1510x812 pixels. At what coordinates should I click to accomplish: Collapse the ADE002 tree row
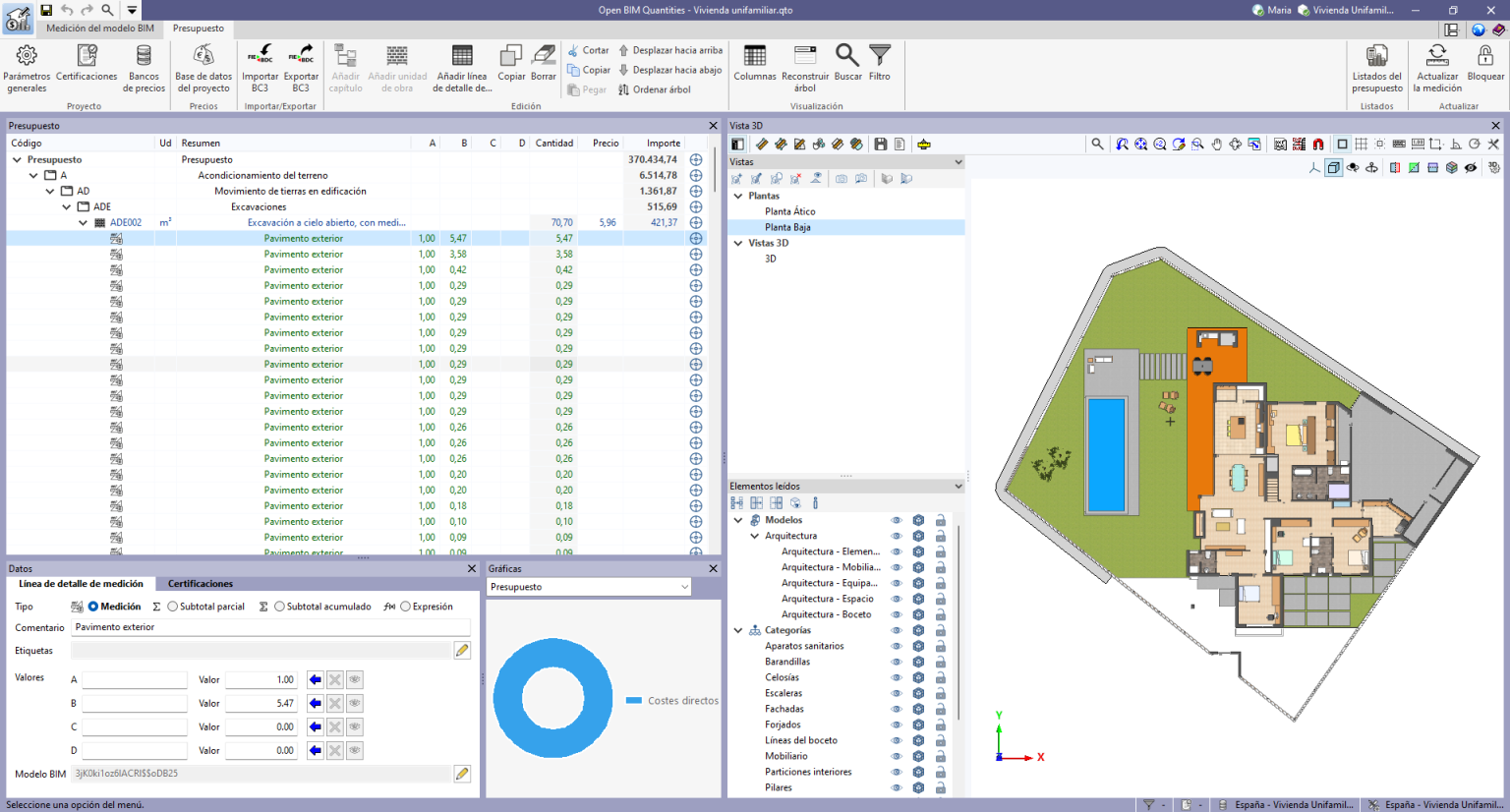[84, 223]
